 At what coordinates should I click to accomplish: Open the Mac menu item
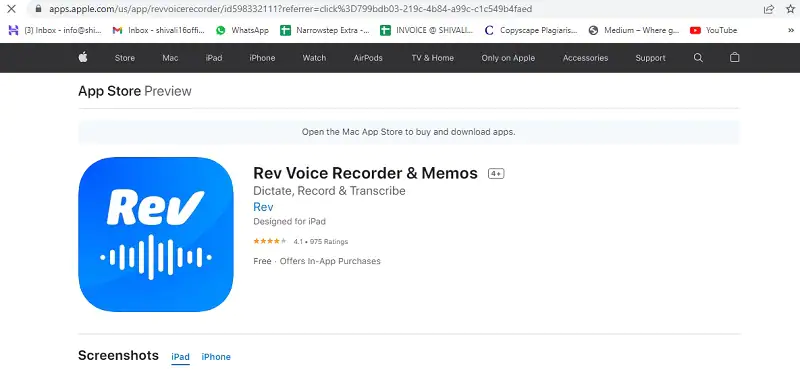pyautogui.click(x=170, y=58)
